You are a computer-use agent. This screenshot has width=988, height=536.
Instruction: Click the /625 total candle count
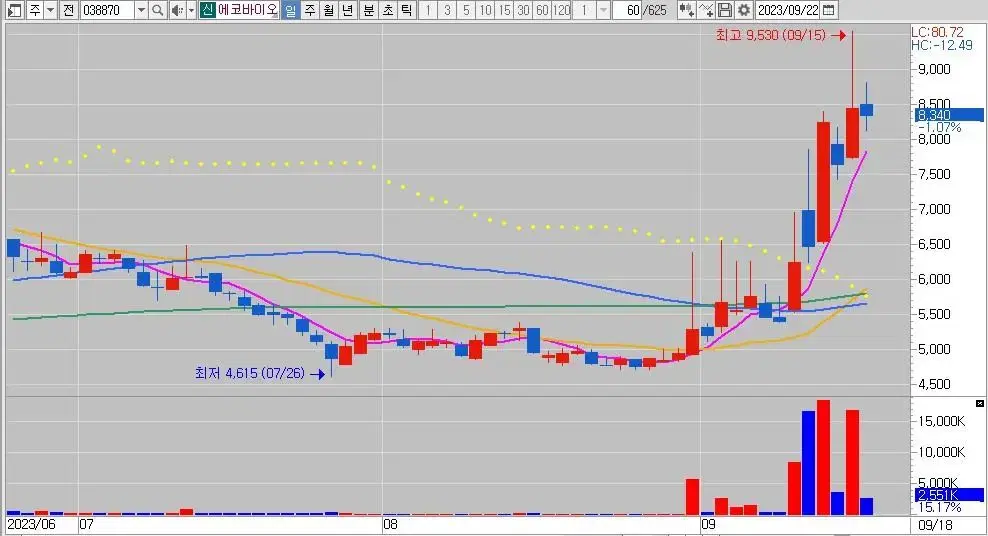655,10
